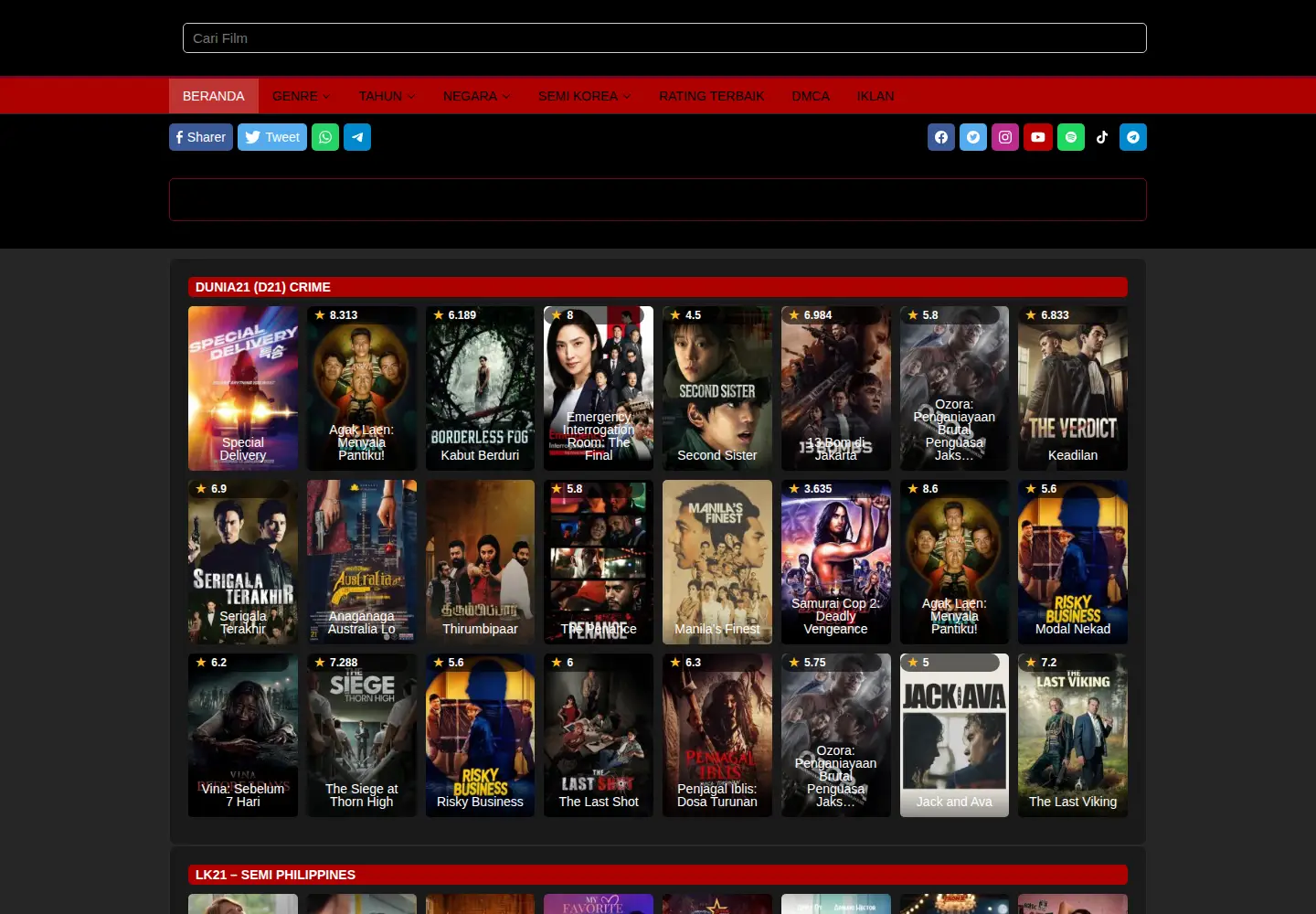
Task: Go to the TikTok icon
Action: [x=1102, y=137]
